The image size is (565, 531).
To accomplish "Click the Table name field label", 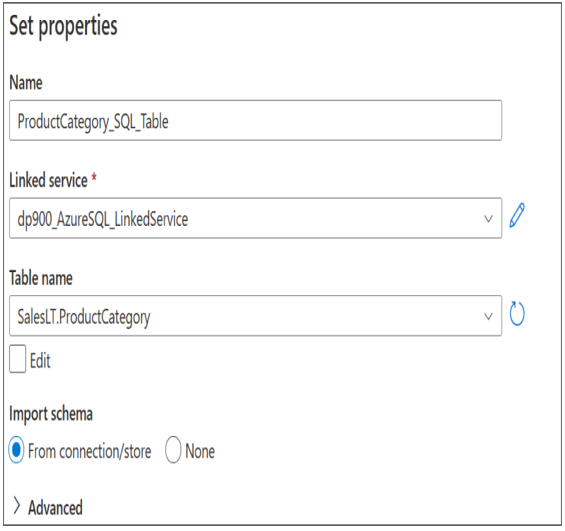I will 41,278.
